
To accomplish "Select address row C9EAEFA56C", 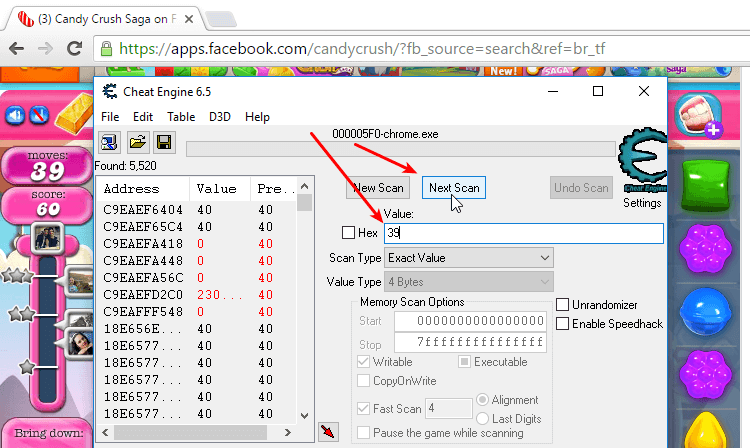I will pos(196,278).
